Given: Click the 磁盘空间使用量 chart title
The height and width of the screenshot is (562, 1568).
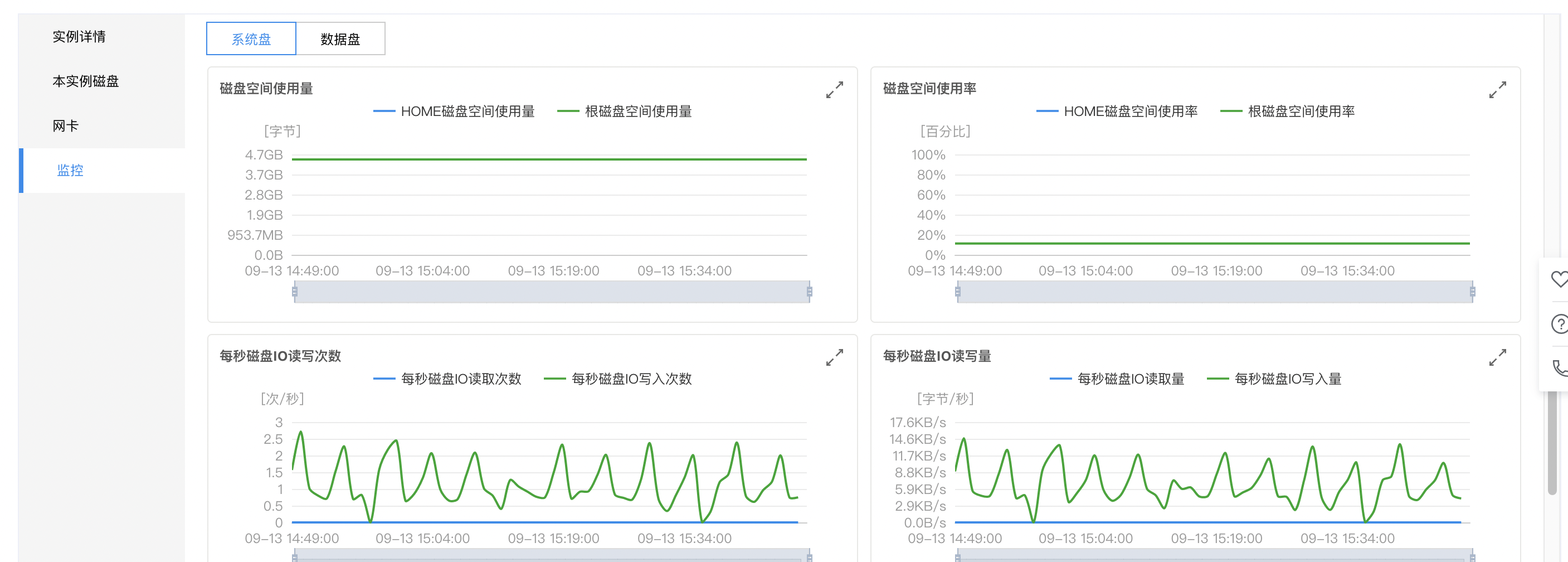Looking at the screenshot, I should [x=266, y=89].
